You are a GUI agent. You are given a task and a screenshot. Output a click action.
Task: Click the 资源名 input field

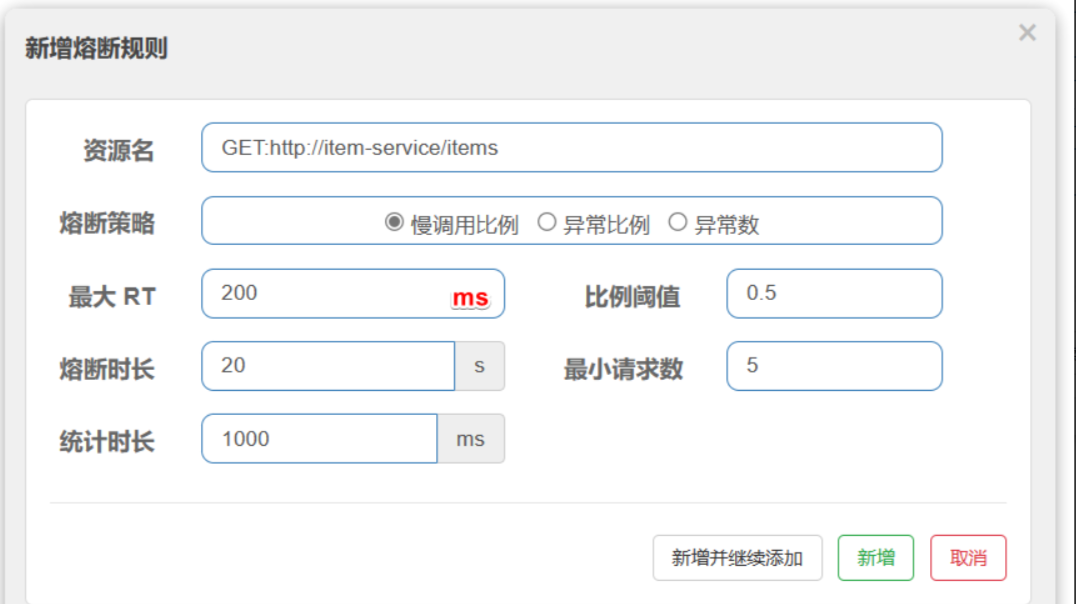click(571, 148)
